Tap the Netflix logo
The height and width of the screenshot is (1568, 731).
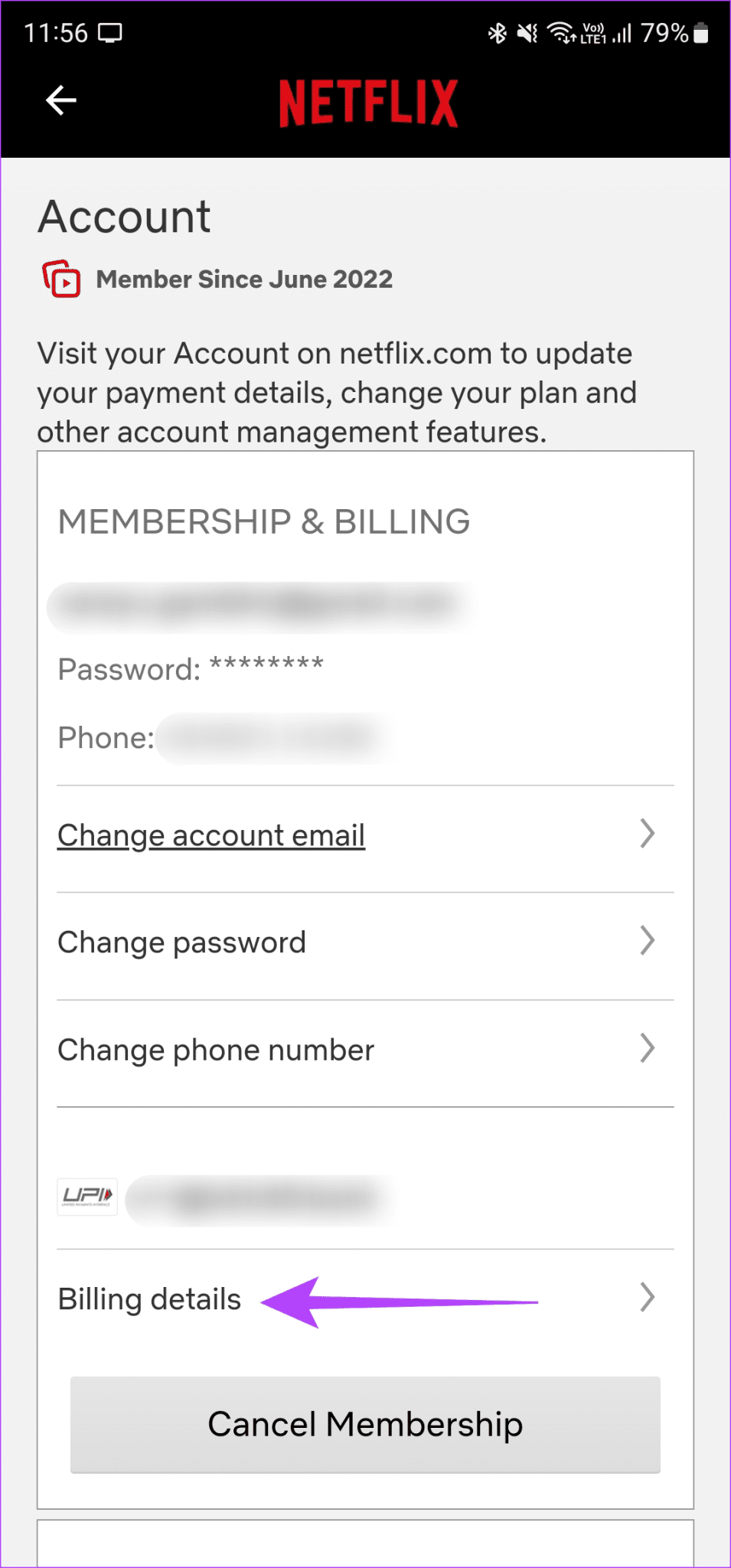[368, 103]
